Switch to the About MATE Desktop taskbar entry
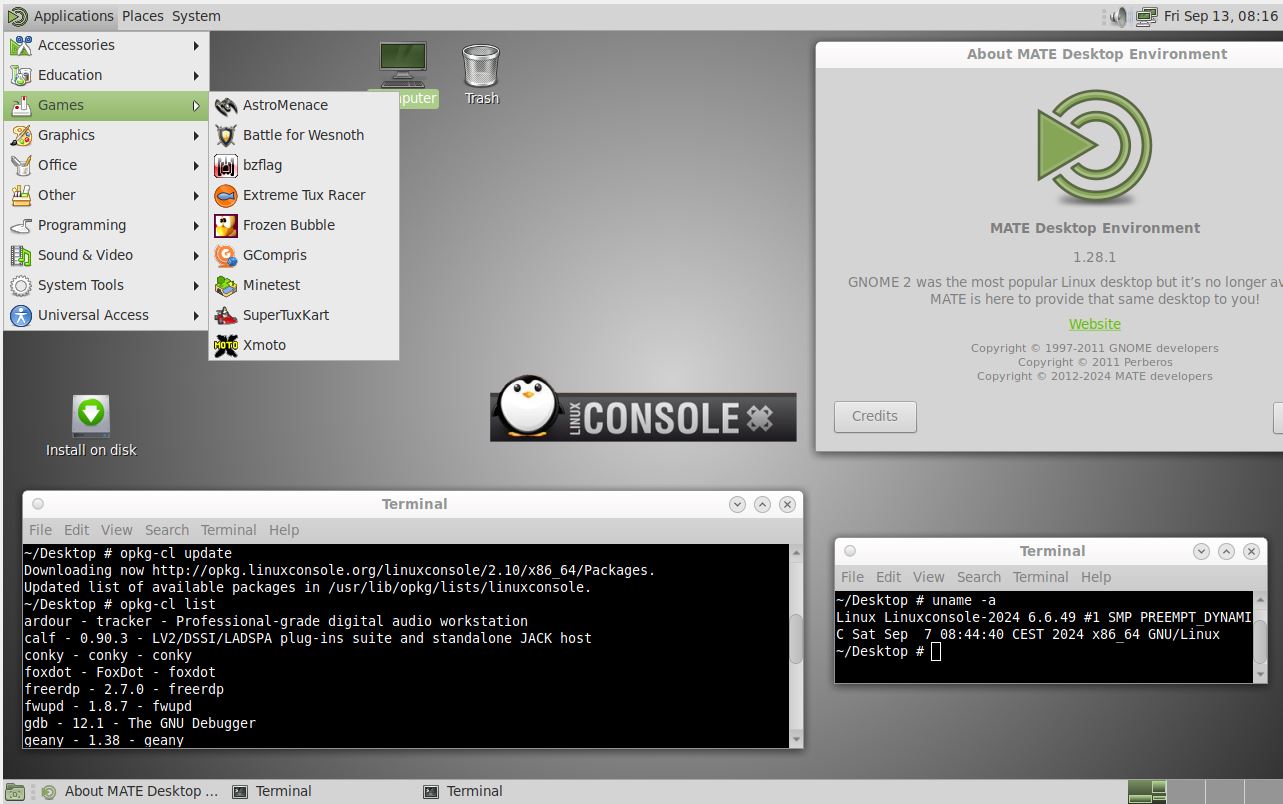 [x=130, y=791]
